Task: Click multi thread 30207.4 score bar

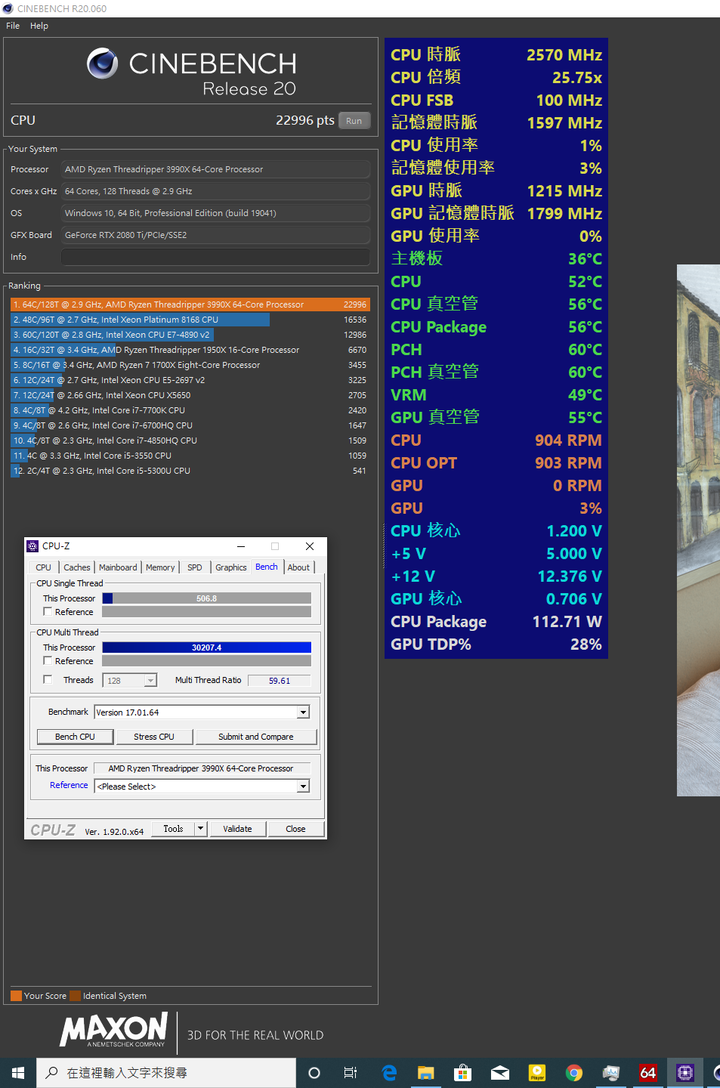Action: (x=207, y=647)
